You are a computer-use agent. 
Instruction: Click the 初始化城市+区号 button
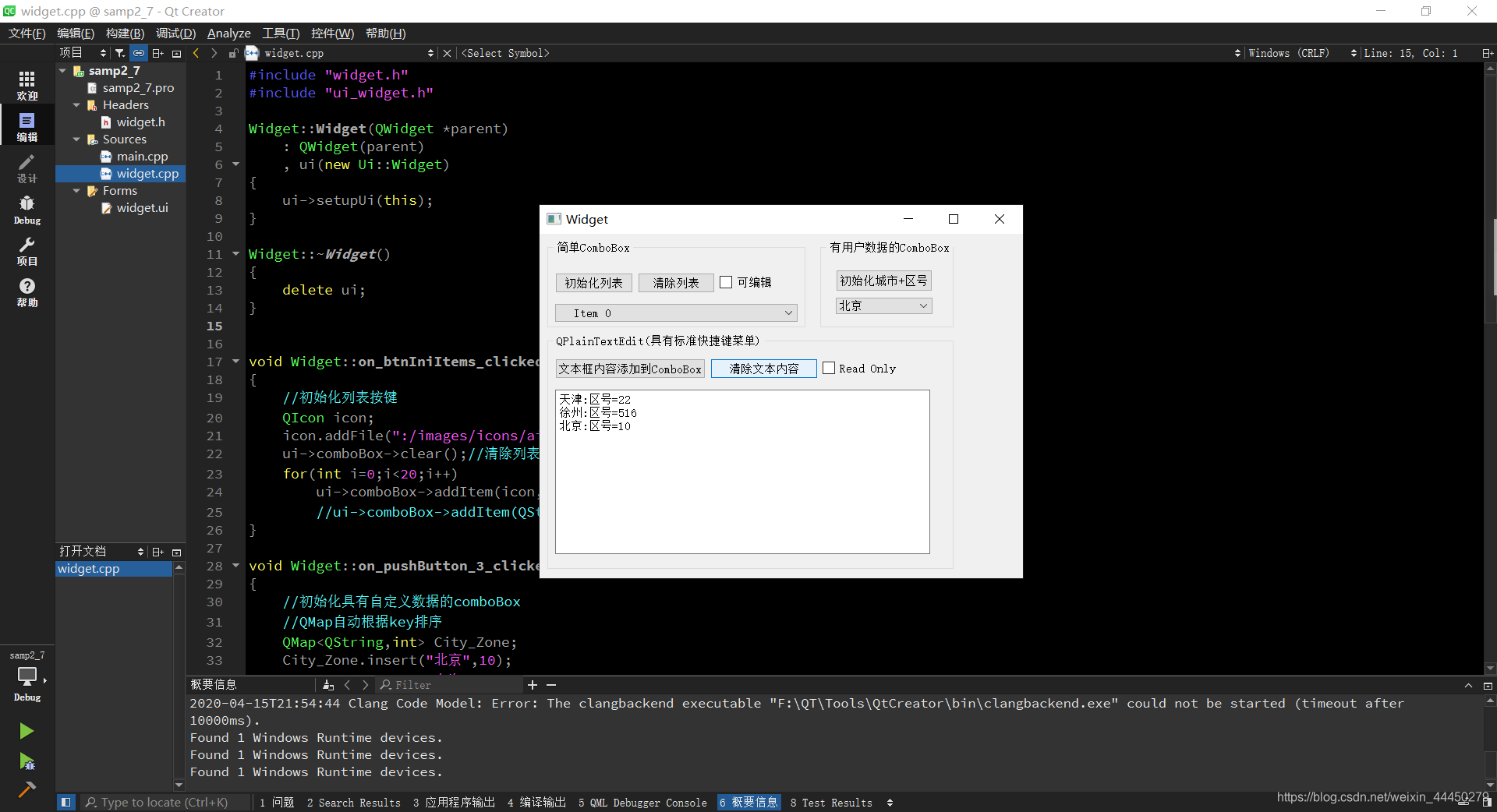(x=883, y=281)
